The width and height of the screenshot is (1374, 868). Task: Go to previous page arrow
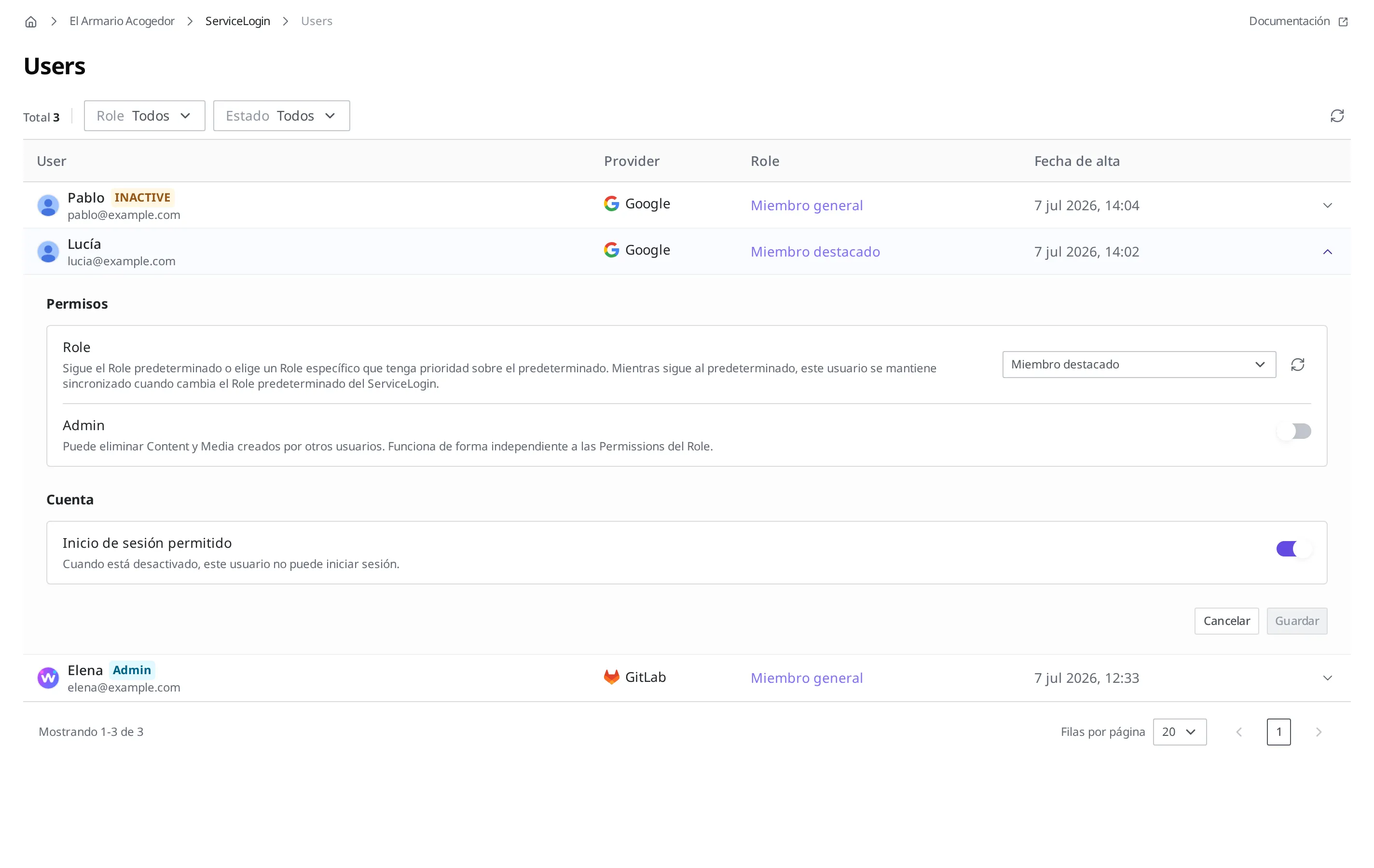pyautogui.click(x=1239, y=732)
